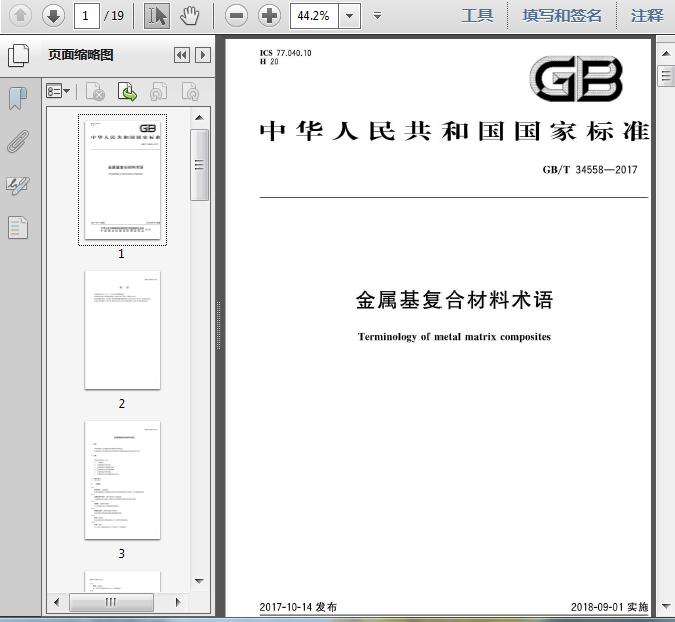The height and width of the screenshot is (622, 675).
Task: Click the heading 中华人民共和国国家标准
Action: coord(454,131)
